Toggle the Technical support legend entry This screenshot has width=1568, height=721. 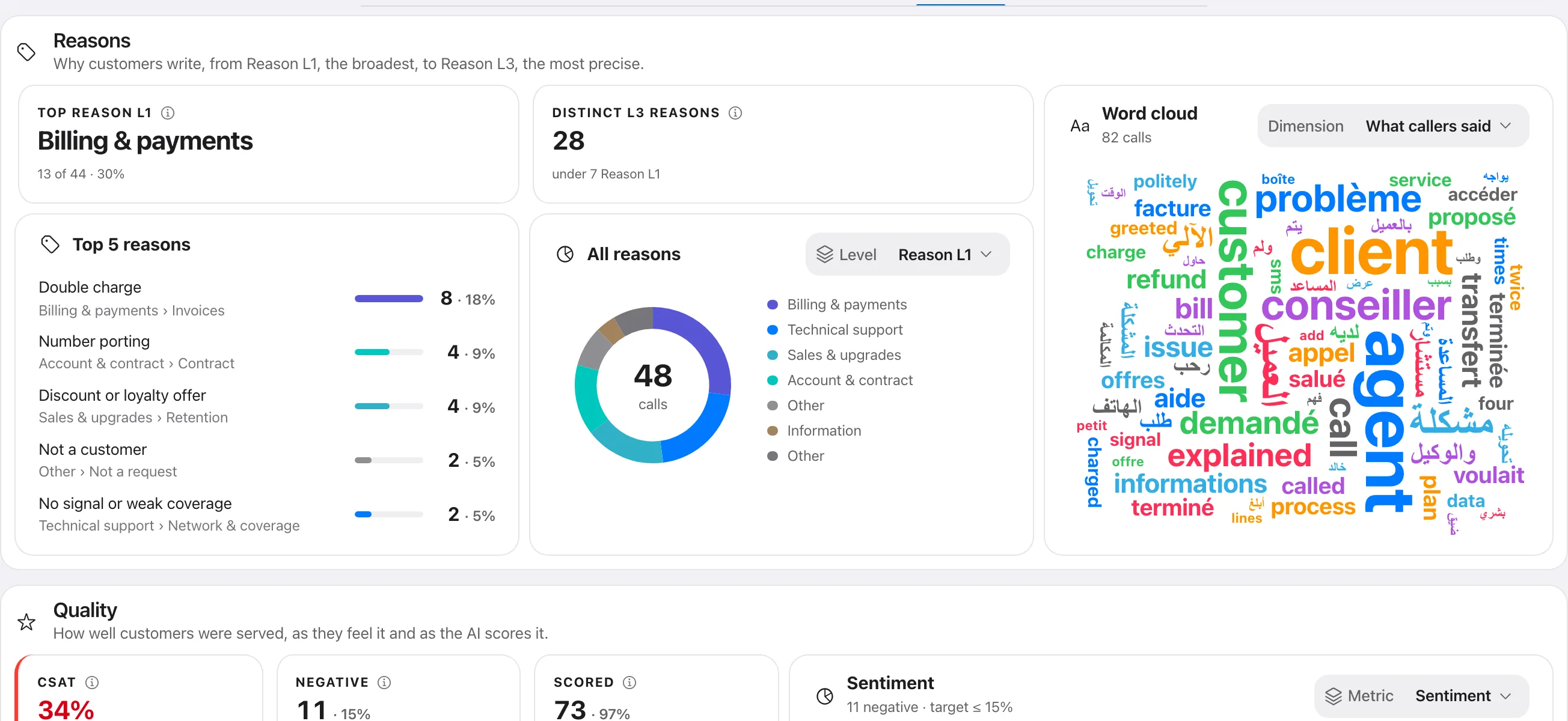(835, 330)
